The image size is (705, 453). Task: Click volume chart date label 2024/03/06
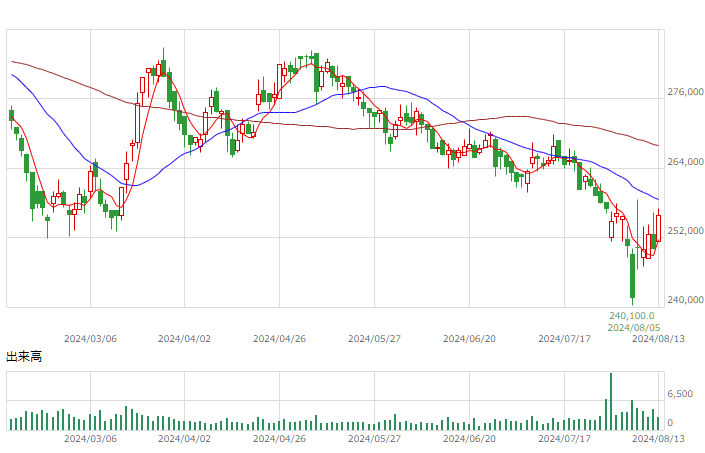(x=90, y=439)
